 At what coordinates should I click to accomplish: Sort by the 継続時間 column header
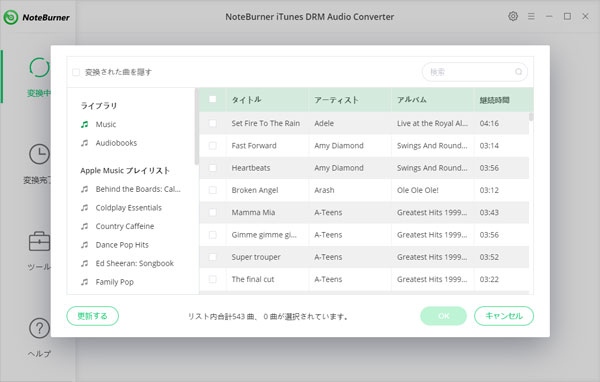pyautogui.click(x=494, y=100)
